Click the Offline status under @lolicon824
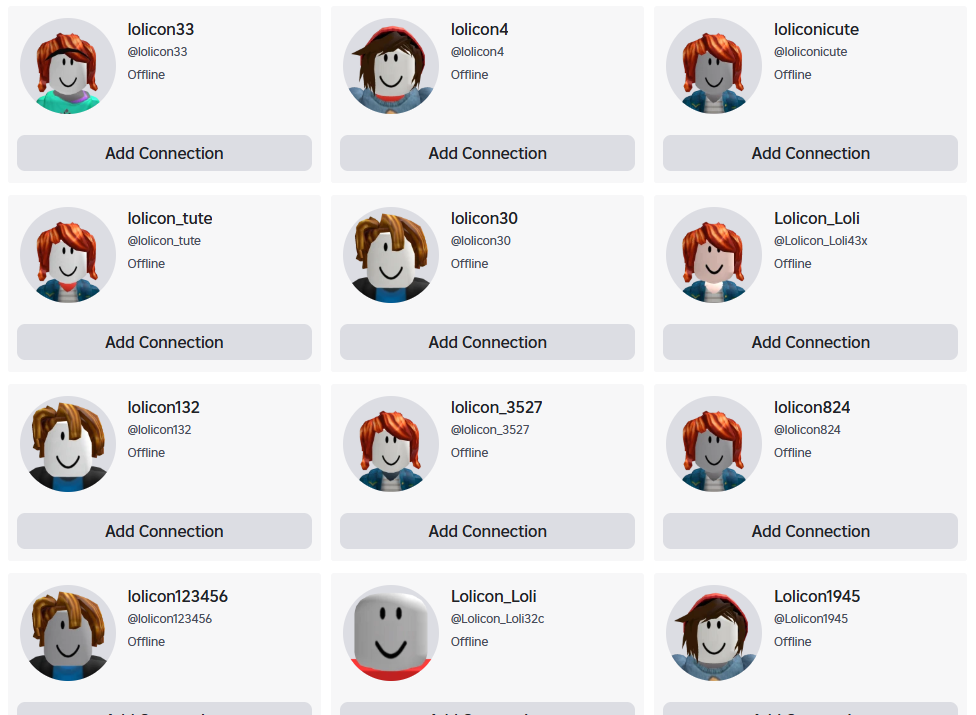 point(792,453)
